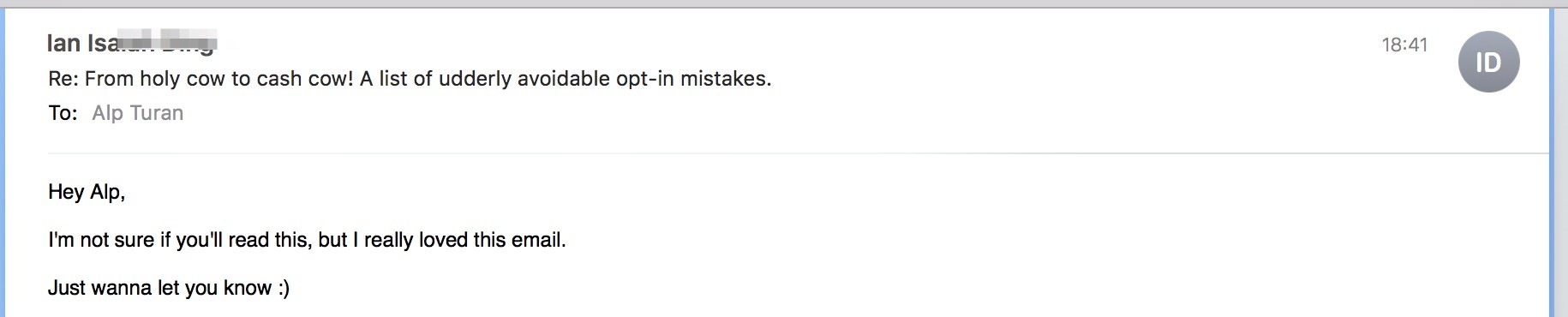Screen dimensions: 1568x317
Task: Click the word 'email.' in the body
Action: pos(538,240)
